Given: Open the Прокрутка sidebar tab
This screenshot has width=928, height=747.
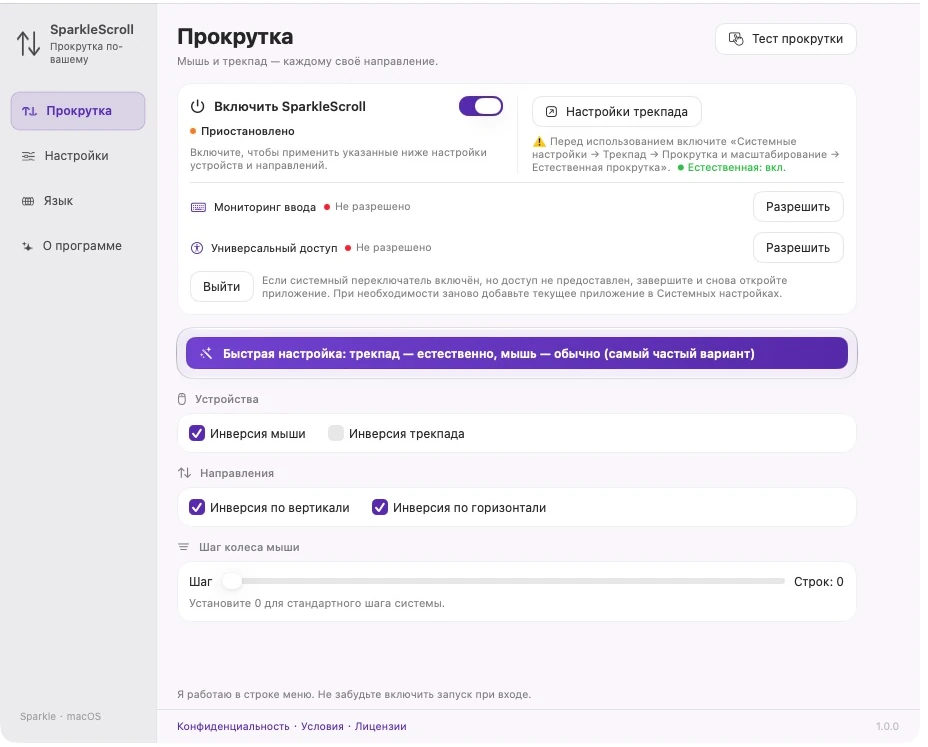Looking at the screenshot, I should click(x=78, y=111).
